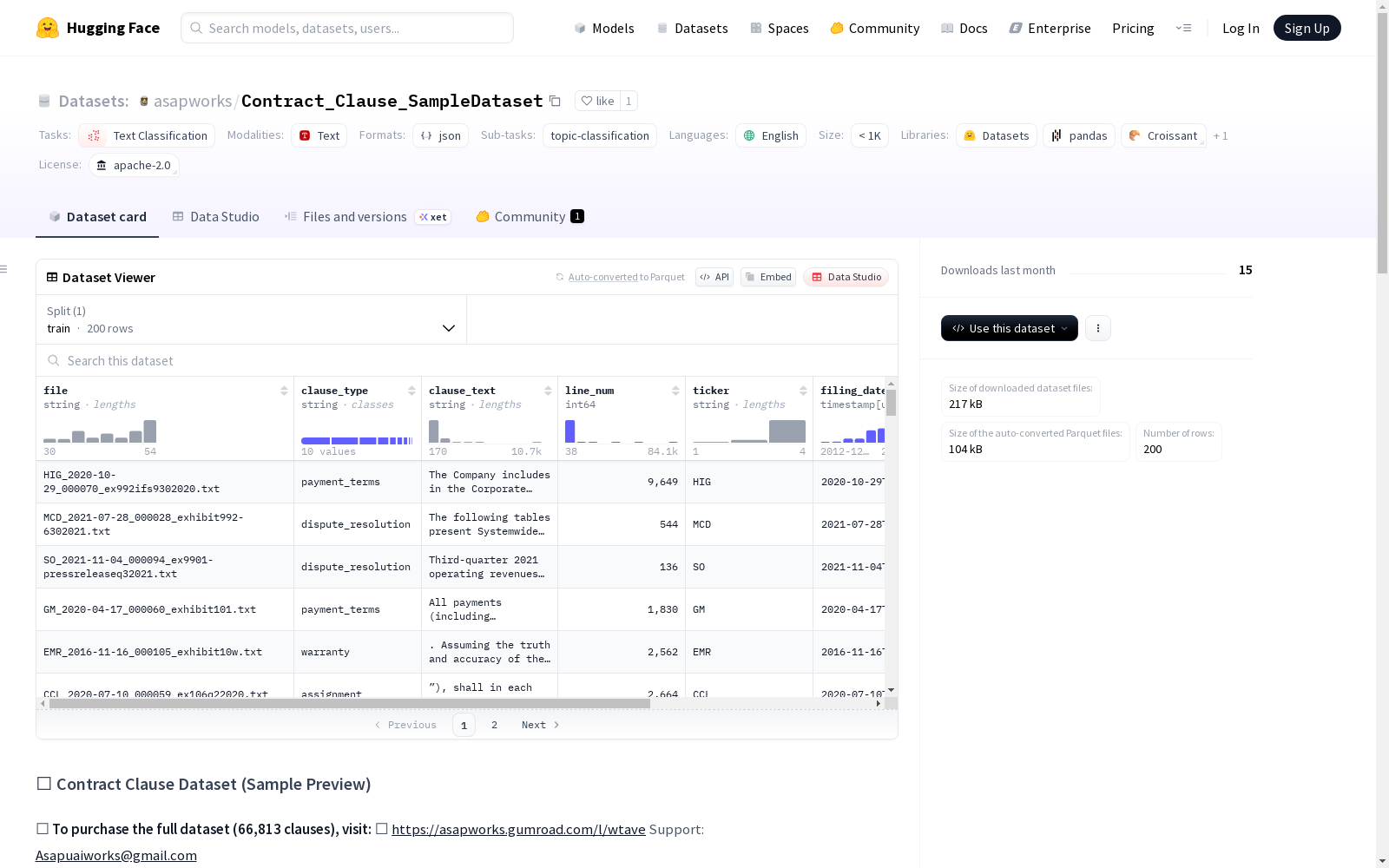Viewport: 1389px width, 868px height.
Task: Open the Community nav item
Action: click(x=875, y=28)
